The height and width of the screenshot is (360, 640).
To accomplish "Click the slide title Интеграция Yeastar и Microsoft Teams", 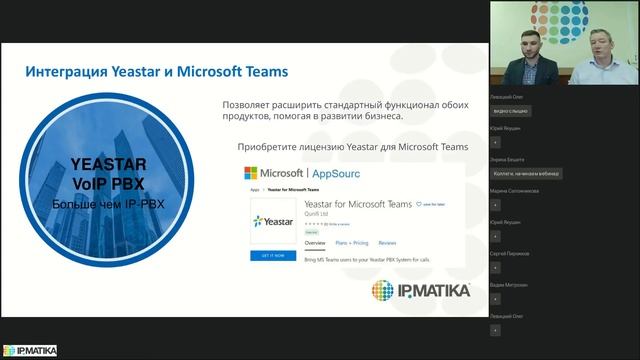I will 157,71.
